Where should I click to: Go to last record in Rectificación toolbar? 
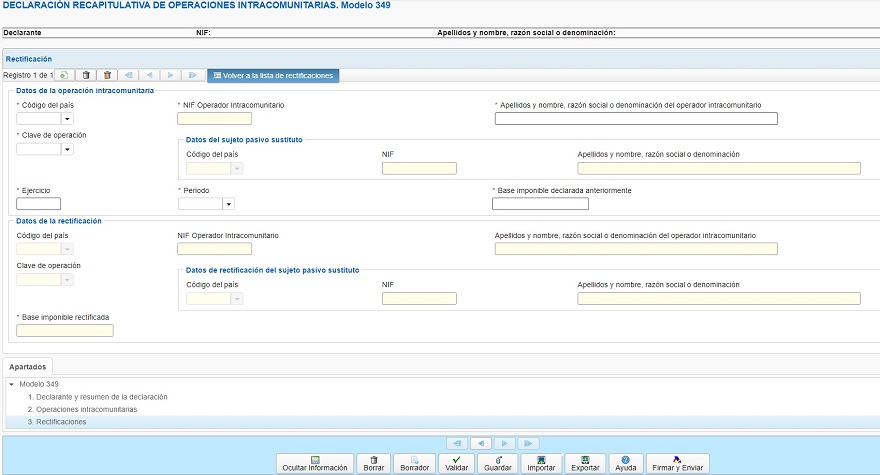point(192,75)
